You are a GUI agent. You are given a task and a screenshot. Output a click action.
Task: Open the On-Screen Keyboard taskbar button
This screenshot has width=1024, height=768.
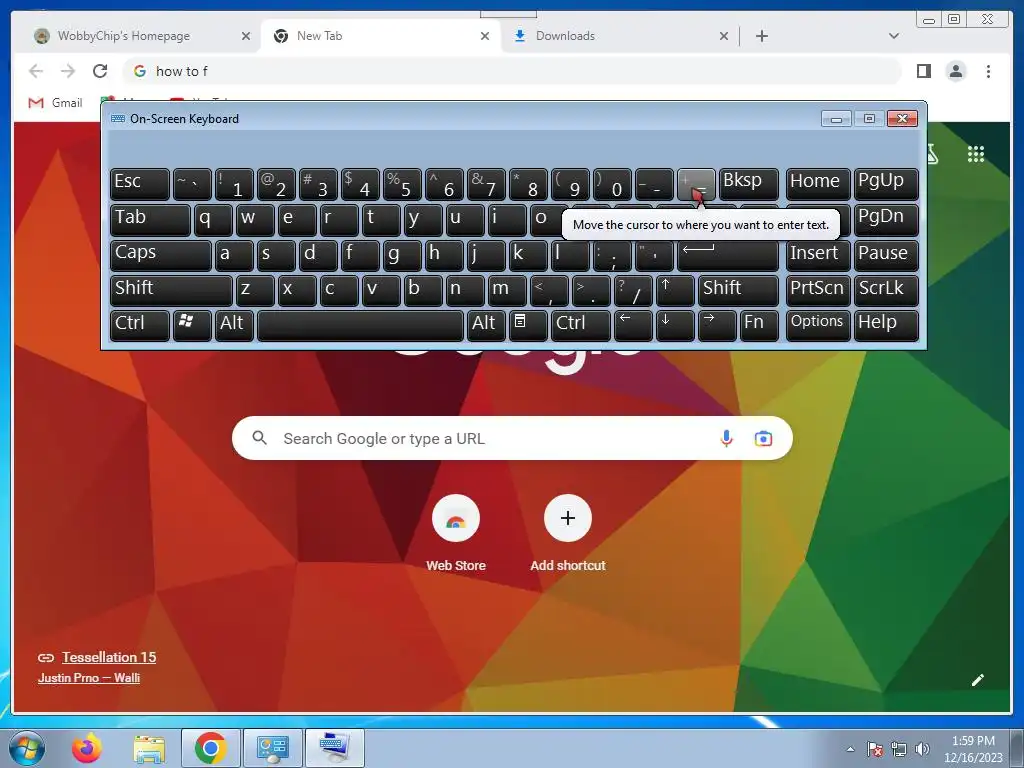334,748
